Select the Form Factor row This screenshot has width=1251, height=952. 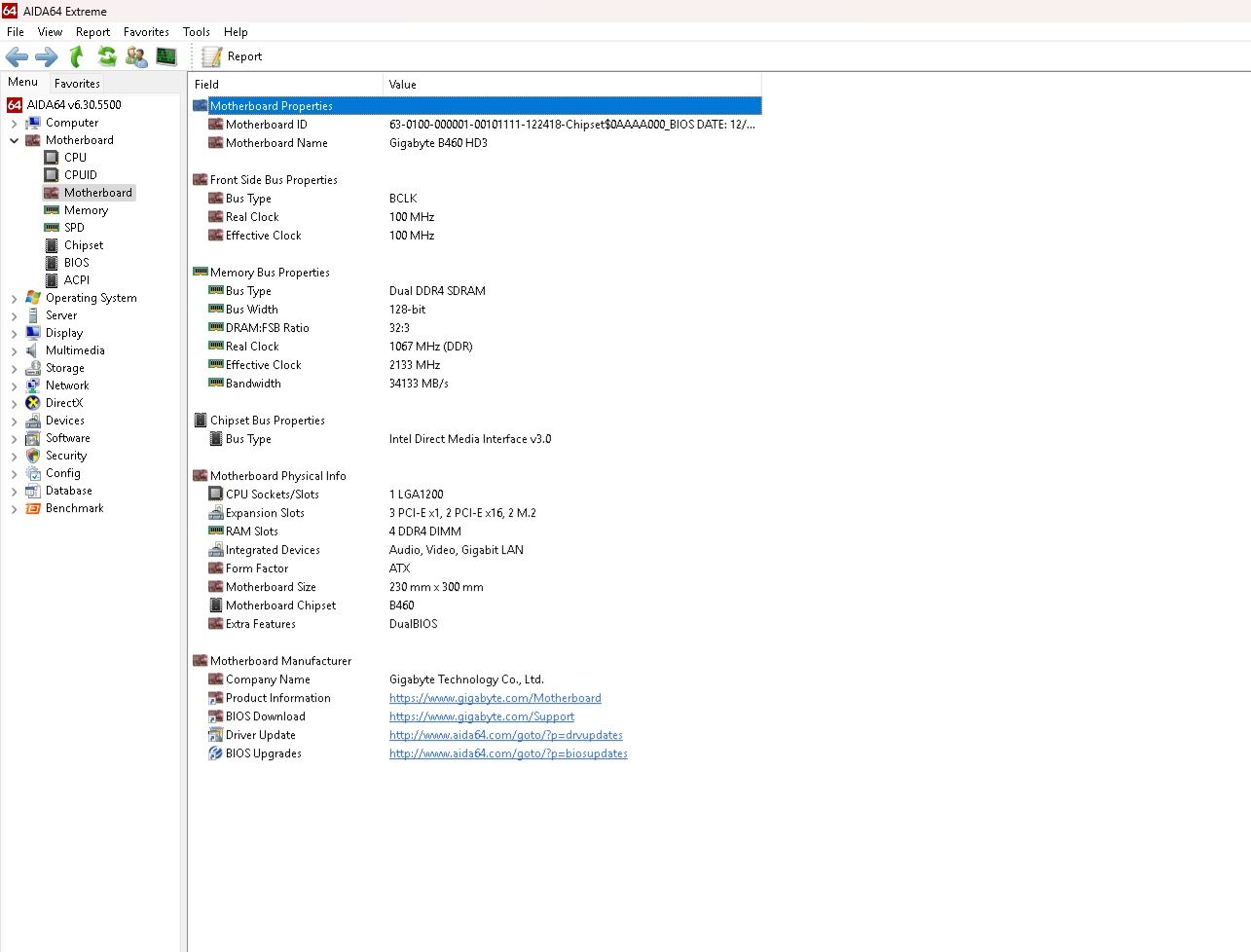click(476, 568)
